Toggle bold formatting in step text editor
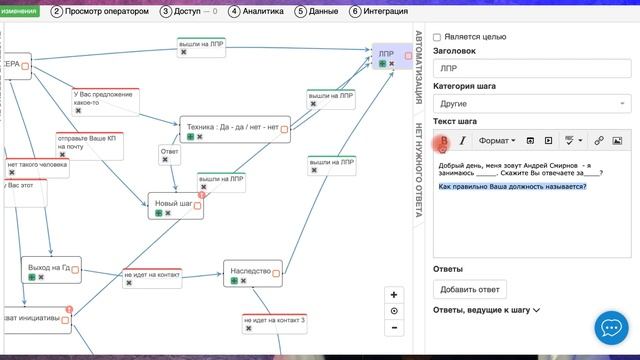Viewport: 640px width, 360px height. pos(444,141)
